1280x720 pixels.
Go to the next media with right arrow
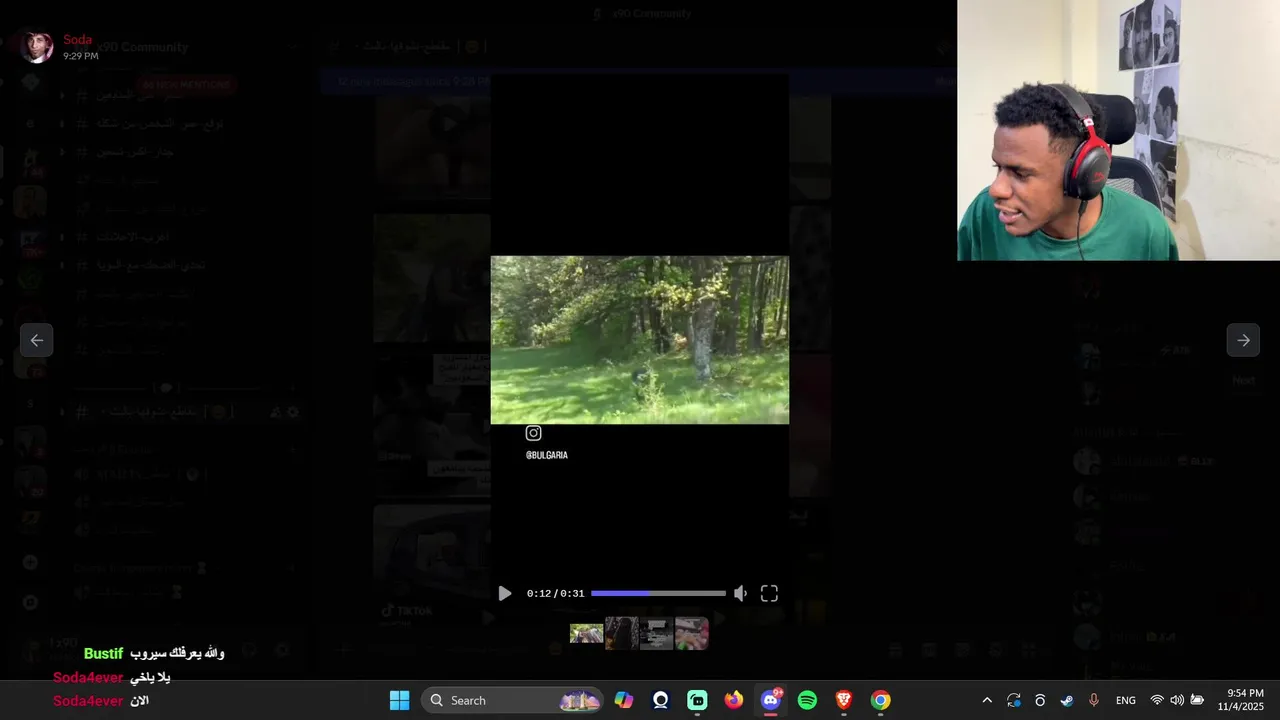pos(1243,340)
